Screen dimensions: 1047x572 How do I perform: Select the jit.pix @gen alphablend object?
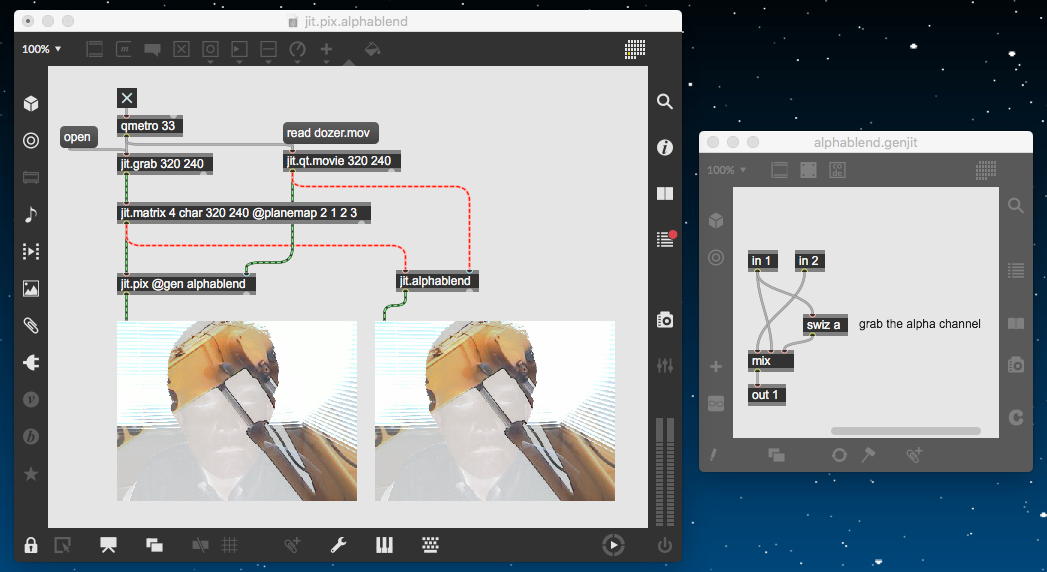point(186,284)
